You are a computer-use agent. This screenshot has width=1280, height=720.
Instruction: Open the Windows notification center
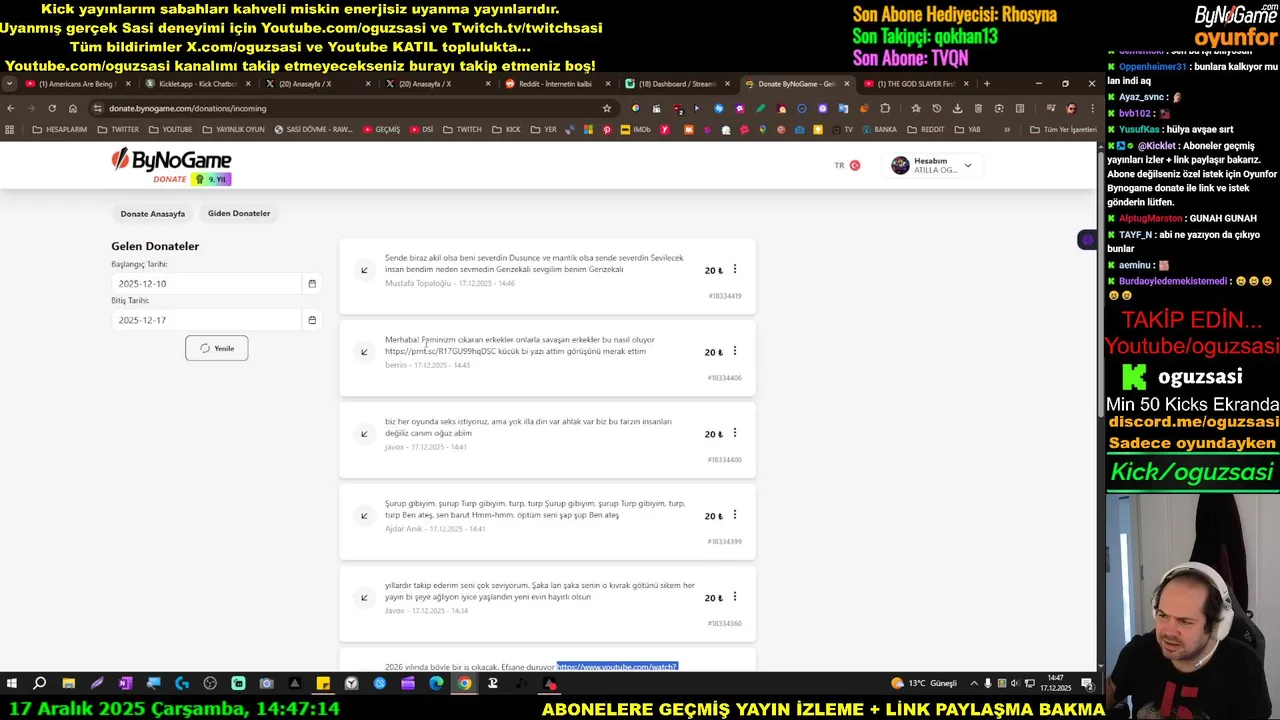(1087, 683)
